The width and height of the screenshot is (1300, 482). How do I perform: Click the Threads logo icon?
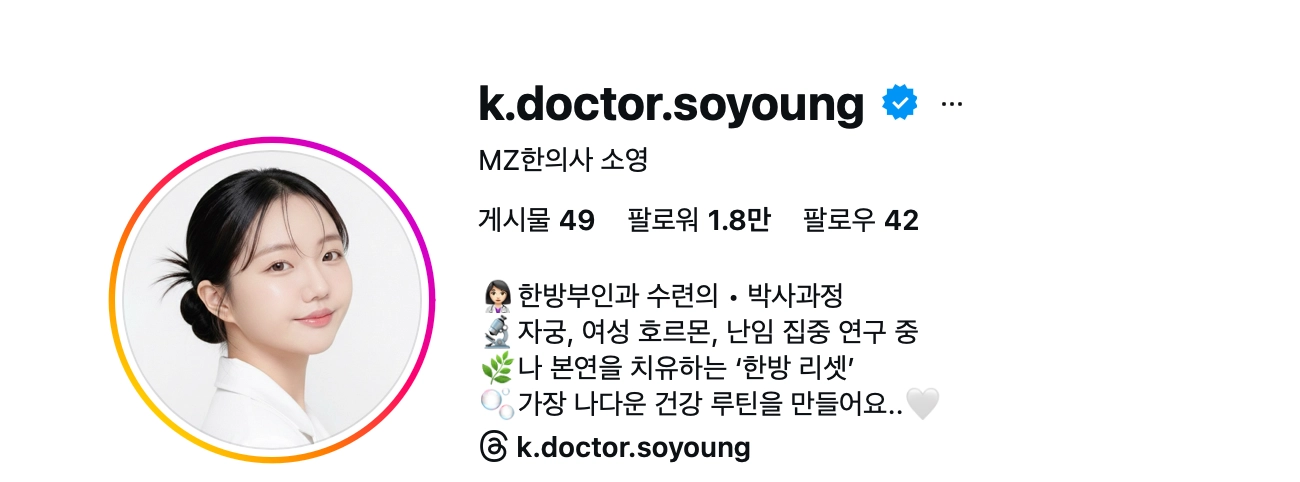click(494, 447)
